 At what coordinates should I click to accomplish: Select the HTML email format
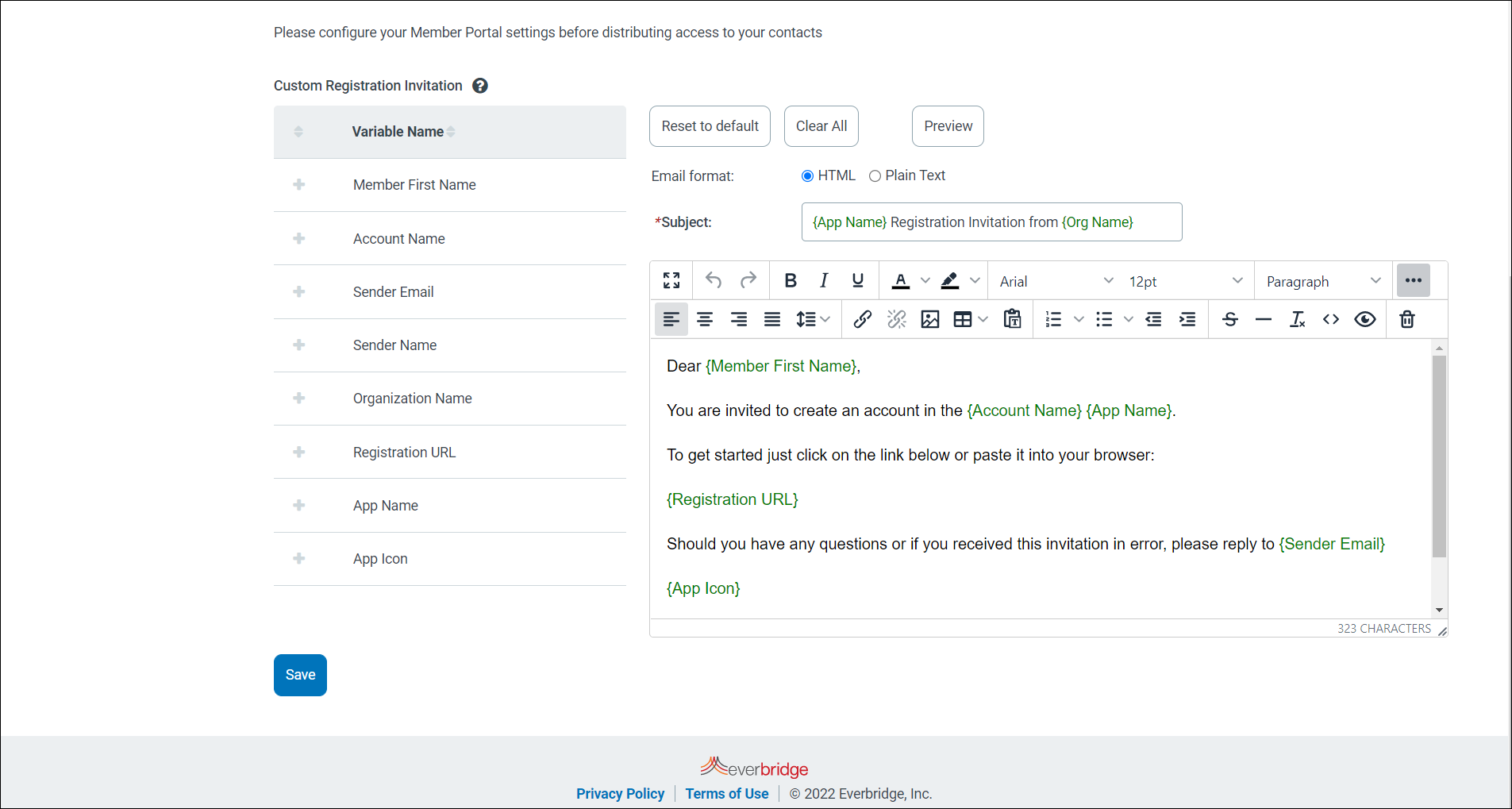(x=807, y=176)
